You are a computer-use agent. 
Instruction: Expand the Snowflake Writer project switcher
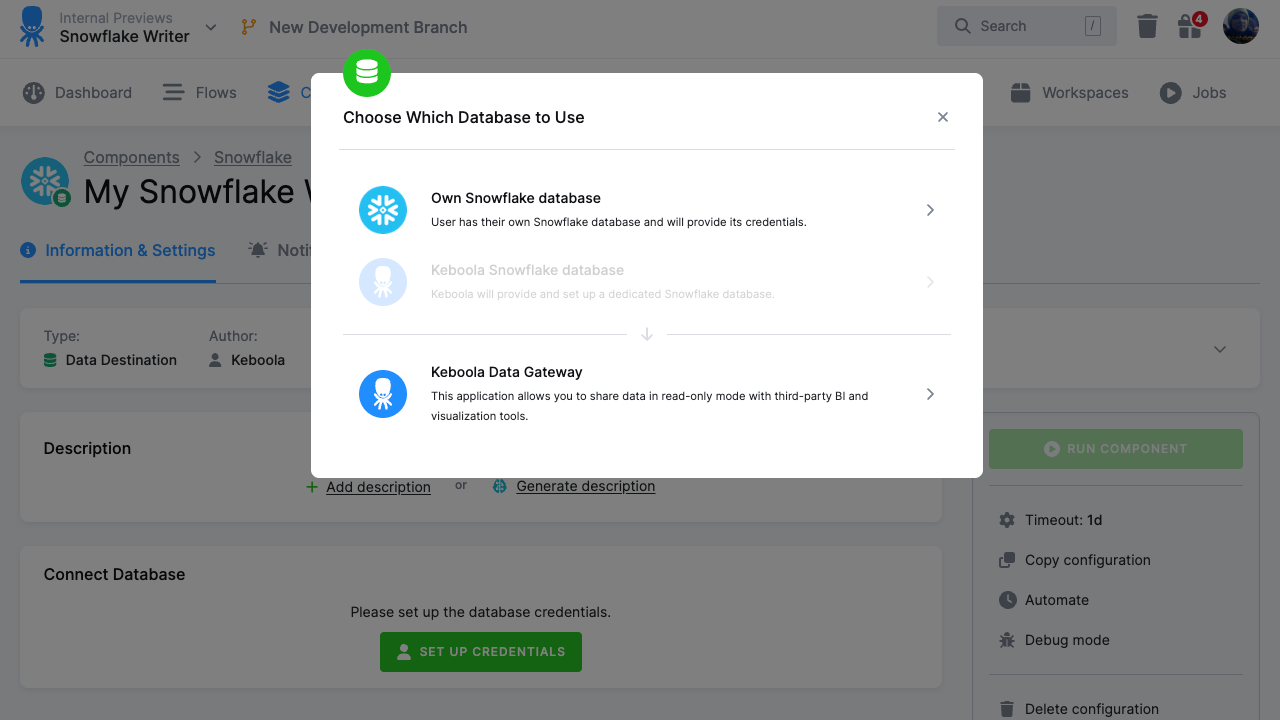tap(210, 27)
